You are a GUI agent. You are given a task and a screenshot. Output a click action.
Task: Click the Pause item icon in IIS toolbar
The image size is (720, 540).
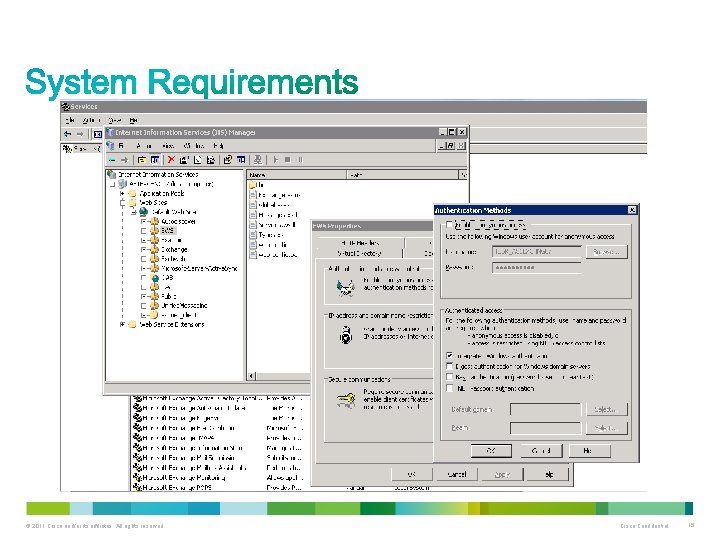[300, 160]
